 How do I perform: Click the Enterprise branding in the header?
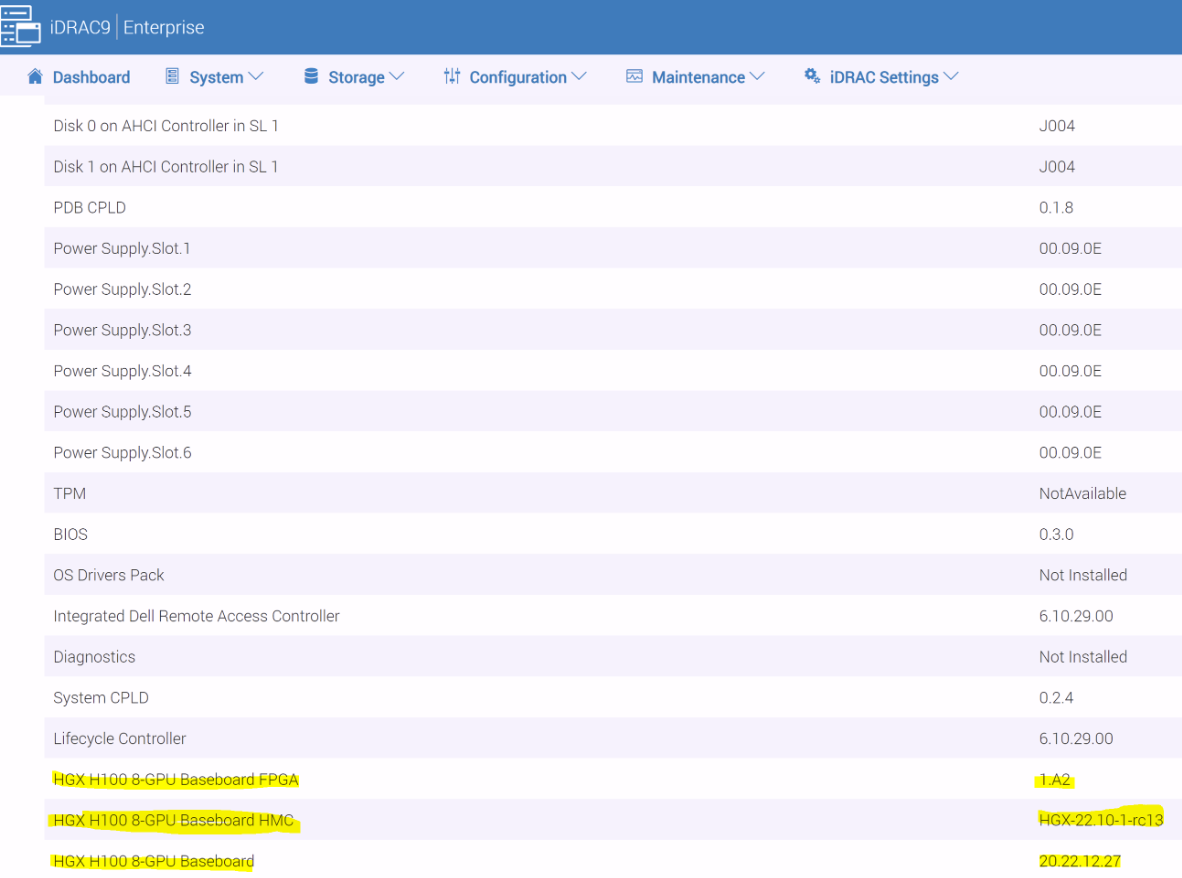coord(162,28)
